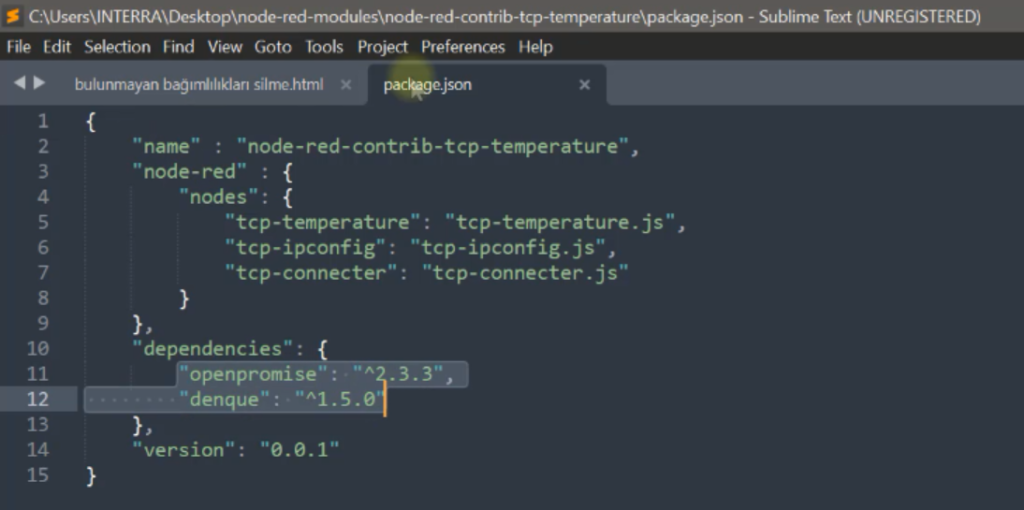Click line number 15 in gutter

38,475
